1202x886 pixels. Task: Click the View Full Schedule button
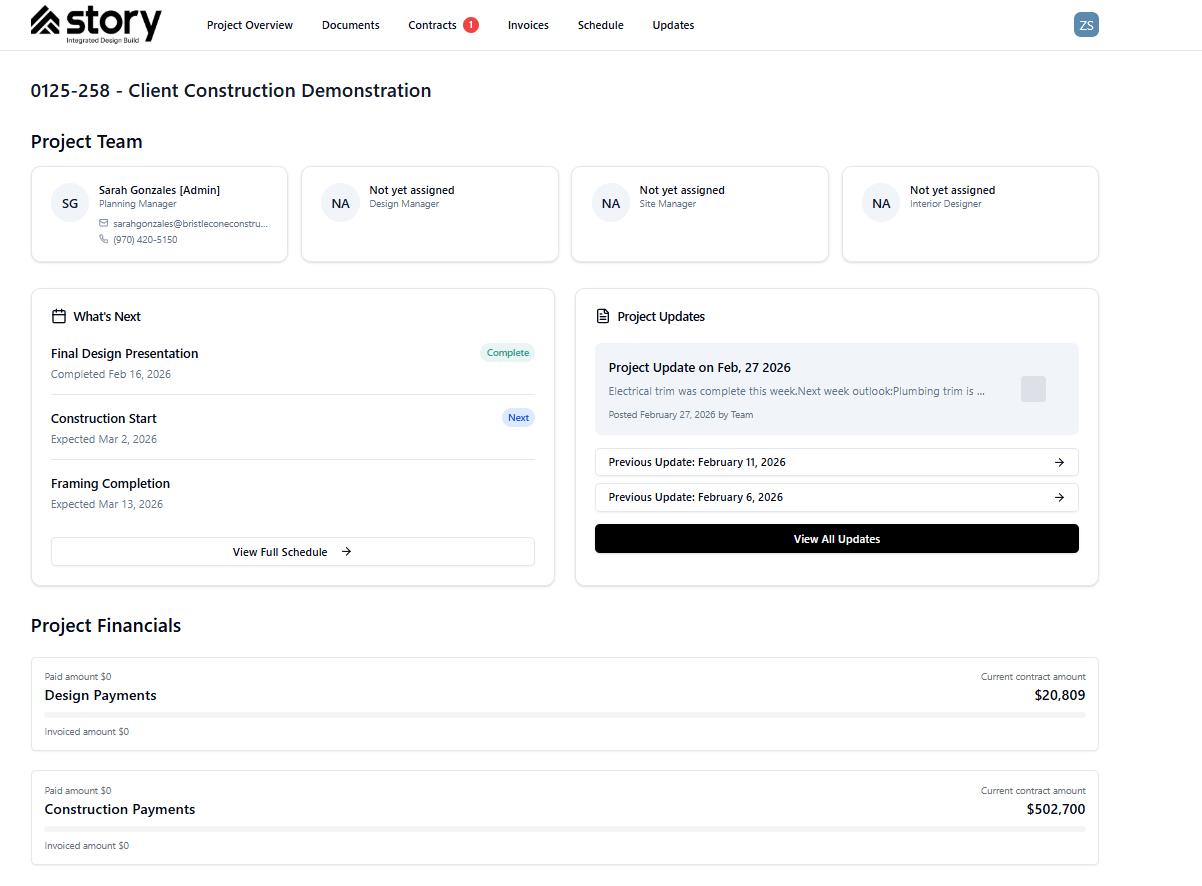tap(293, 552)
